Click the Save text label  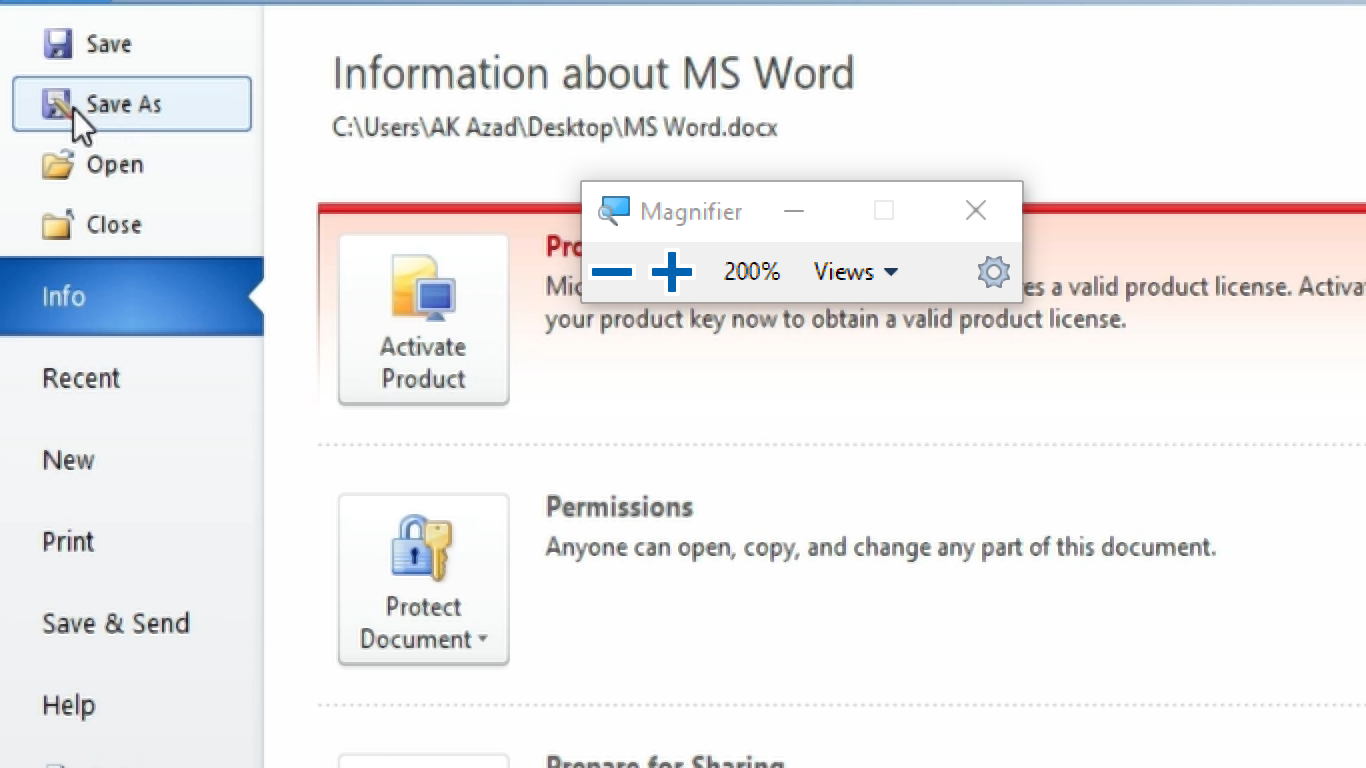pos(109,44)
